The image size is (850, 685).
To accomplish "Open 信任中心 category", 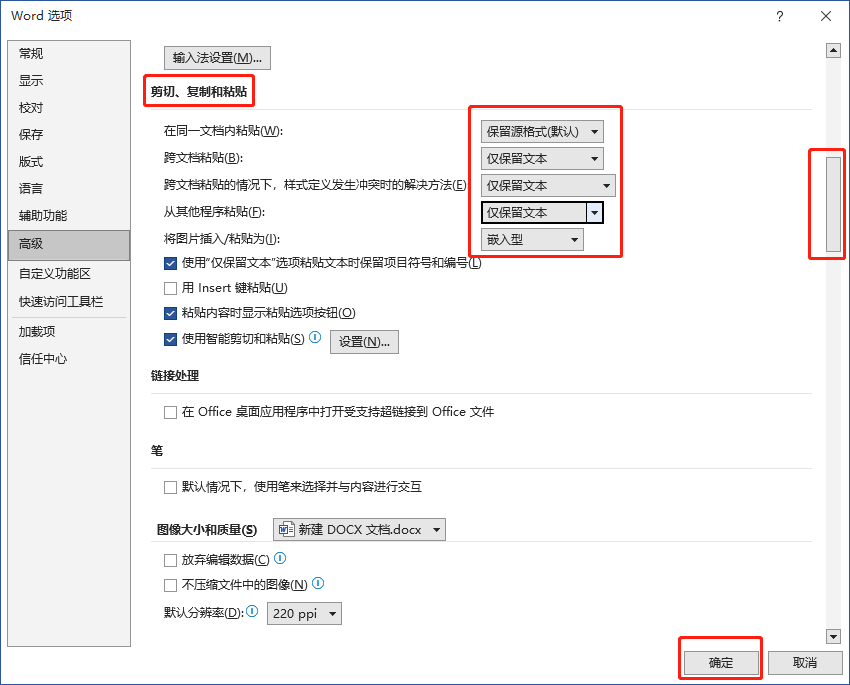I will pos(69,359).
